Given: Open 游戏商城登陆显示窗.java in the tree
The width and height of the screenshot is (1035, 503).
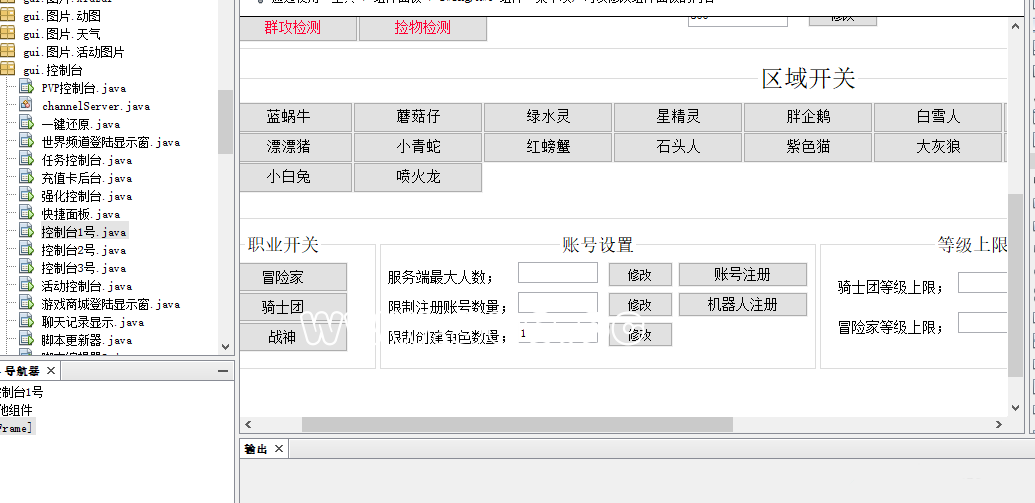Looking at the screenshot, I should (110, 304).
